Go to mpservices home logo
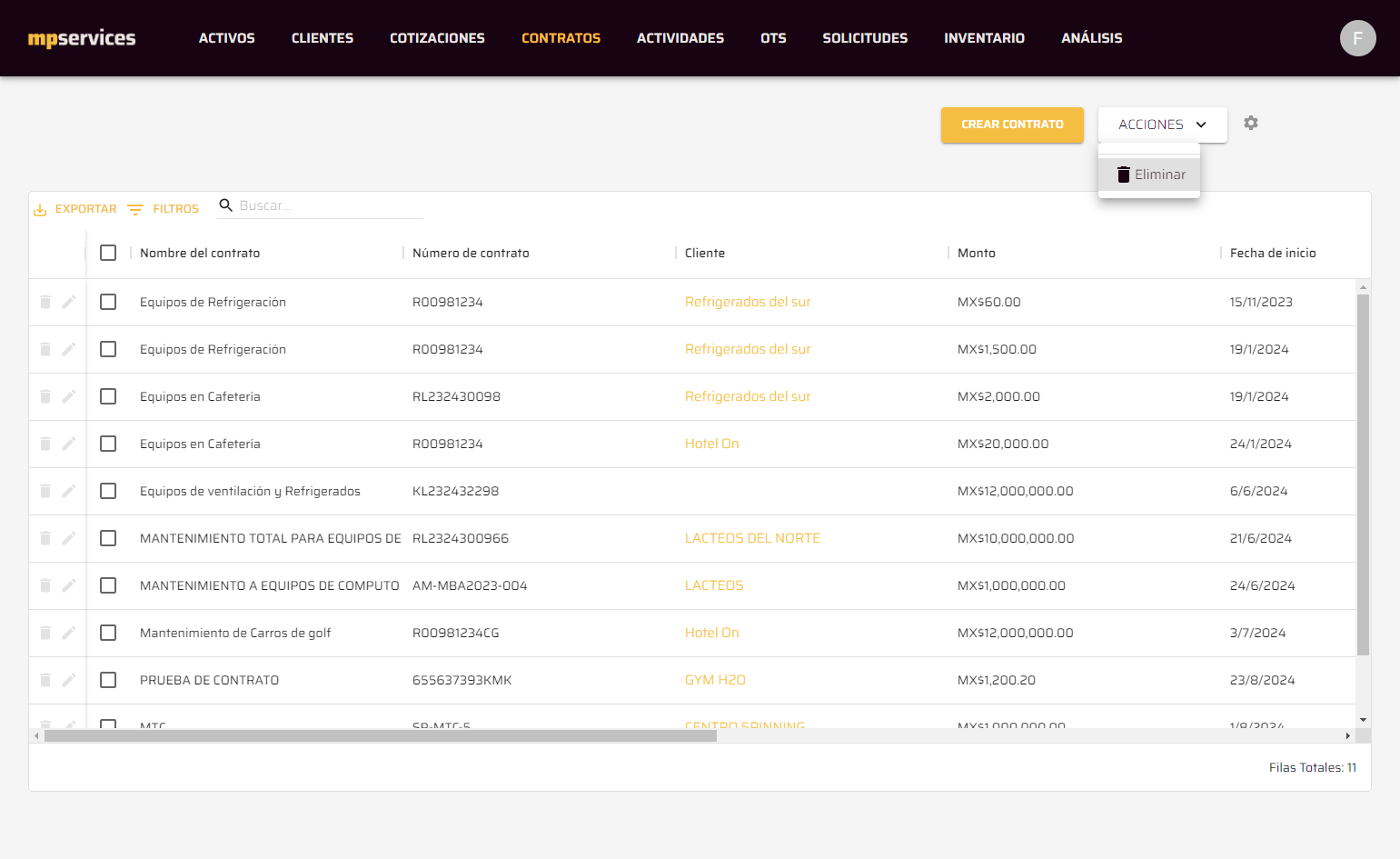The image size is (1400, 859). (82, 38)
